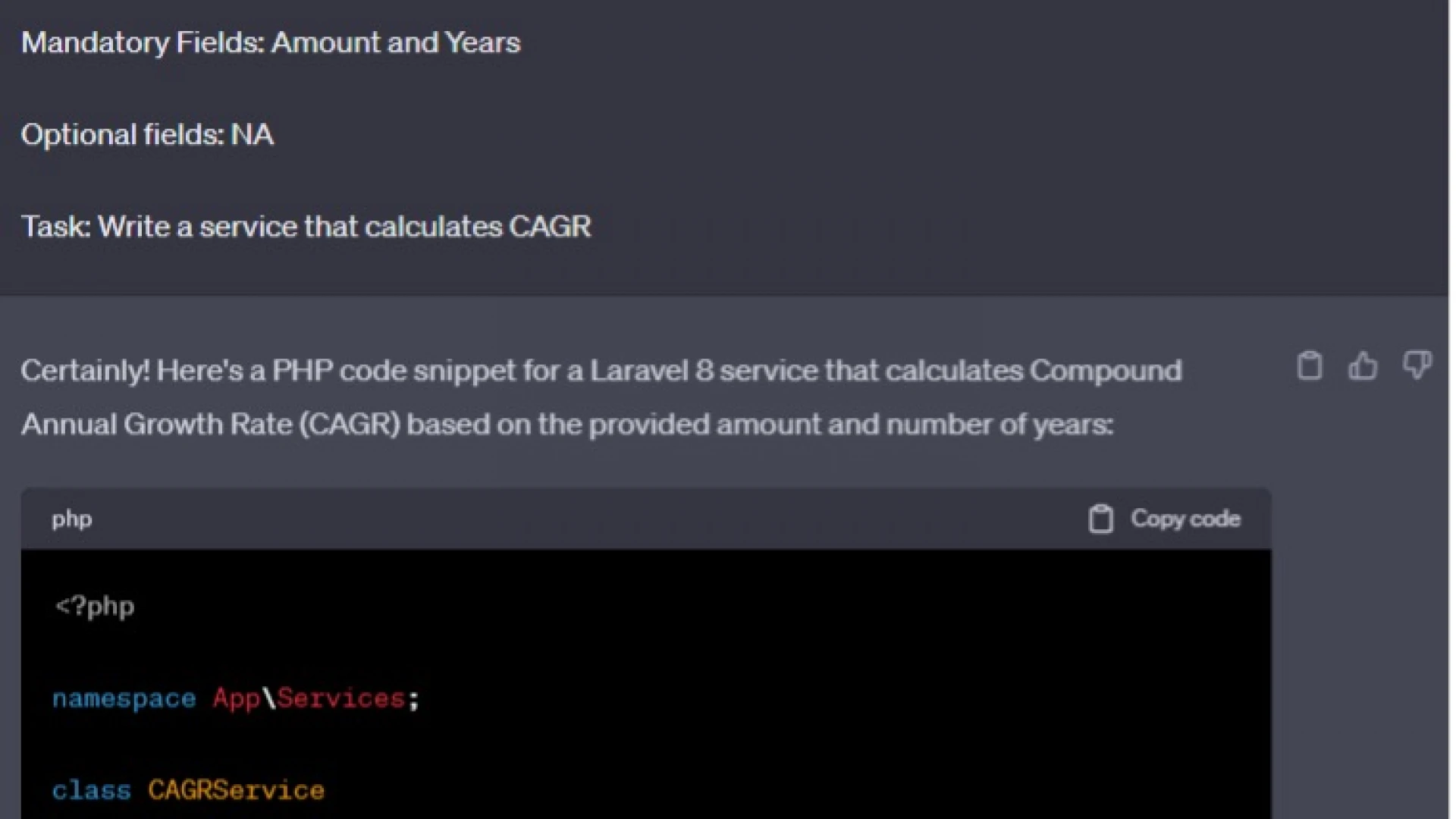Click the (CAGR) abbreviation in the response
Image resolution: width=1456 pixels, height=819 pixels.
pos(350,425)
